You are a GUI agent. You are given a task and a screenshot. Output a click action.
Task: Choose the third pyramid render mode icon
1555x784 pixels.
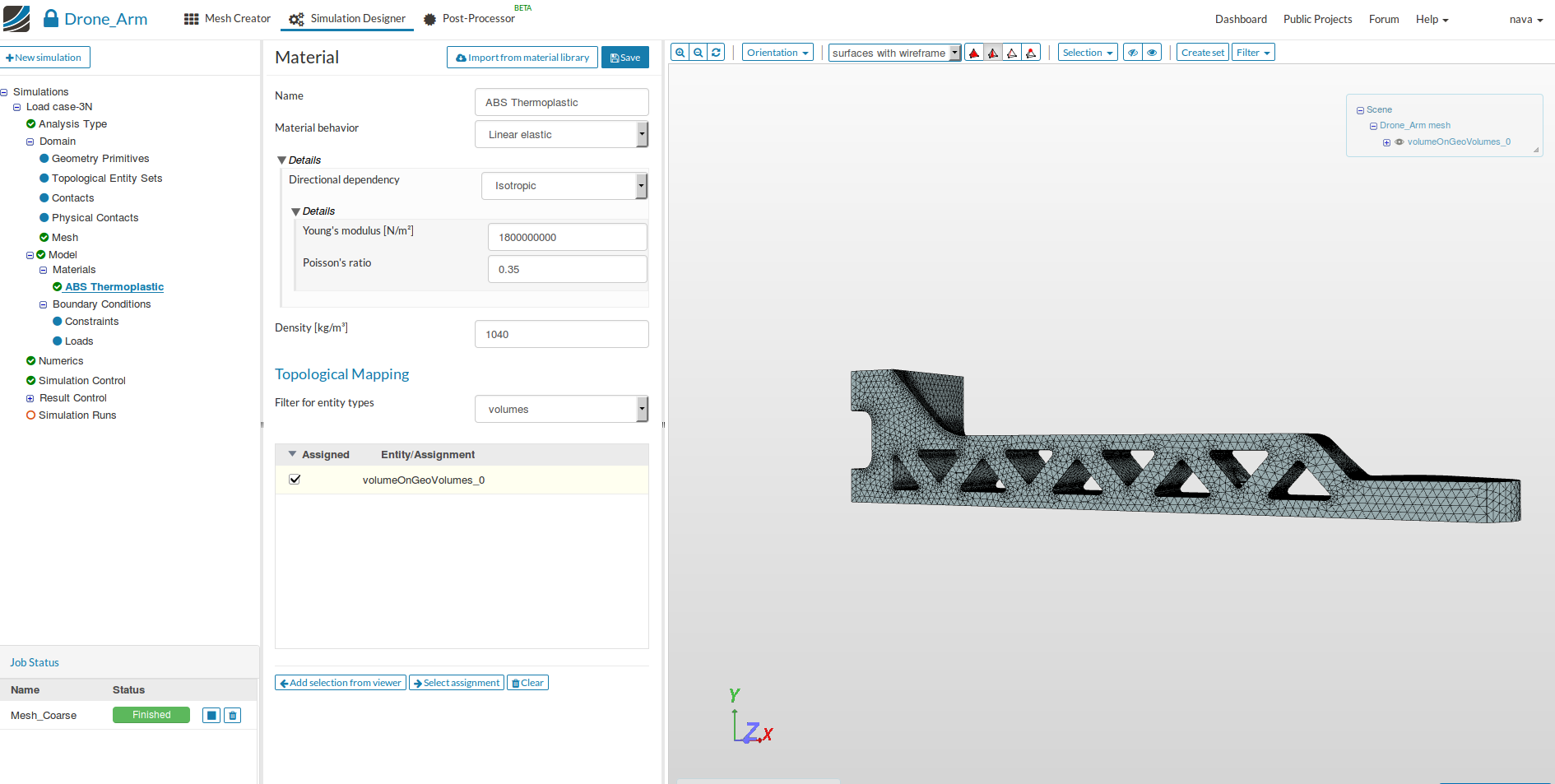pyautogui.click(x=1012, y=53)
